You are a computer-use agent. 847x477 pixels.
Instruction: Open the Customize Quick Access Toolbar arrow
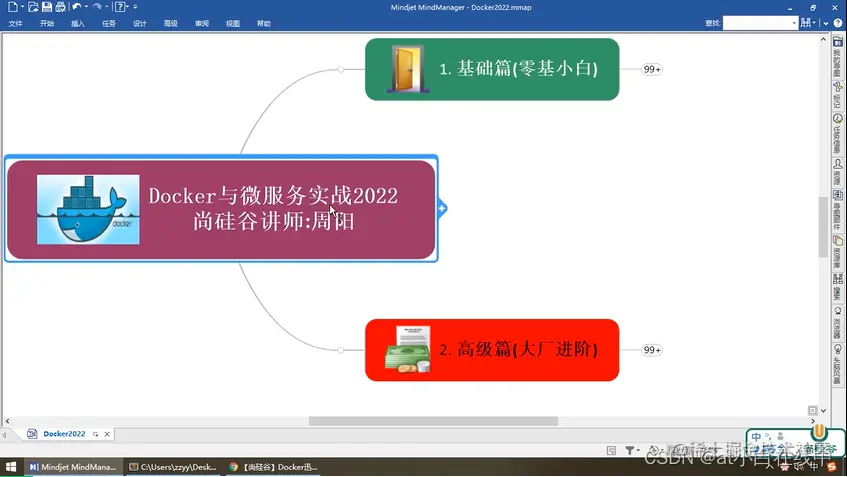point(135,7)
